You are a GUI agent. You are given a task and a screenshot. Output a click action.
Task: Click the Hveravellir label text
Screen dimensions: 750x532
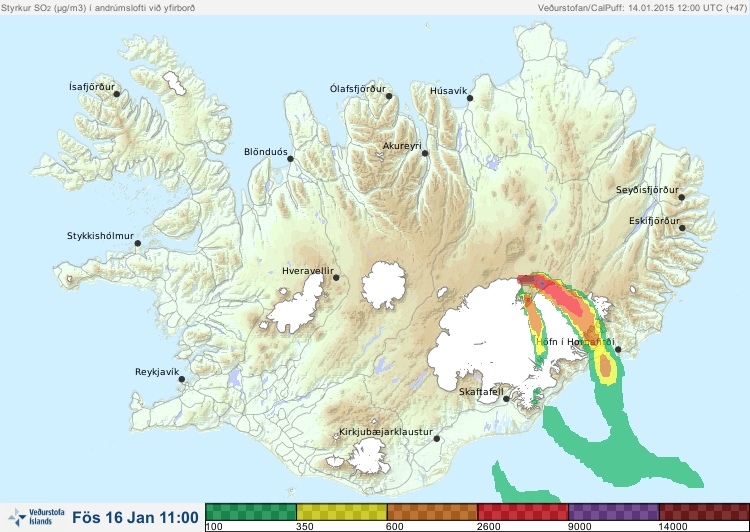[x=308, y=271]
